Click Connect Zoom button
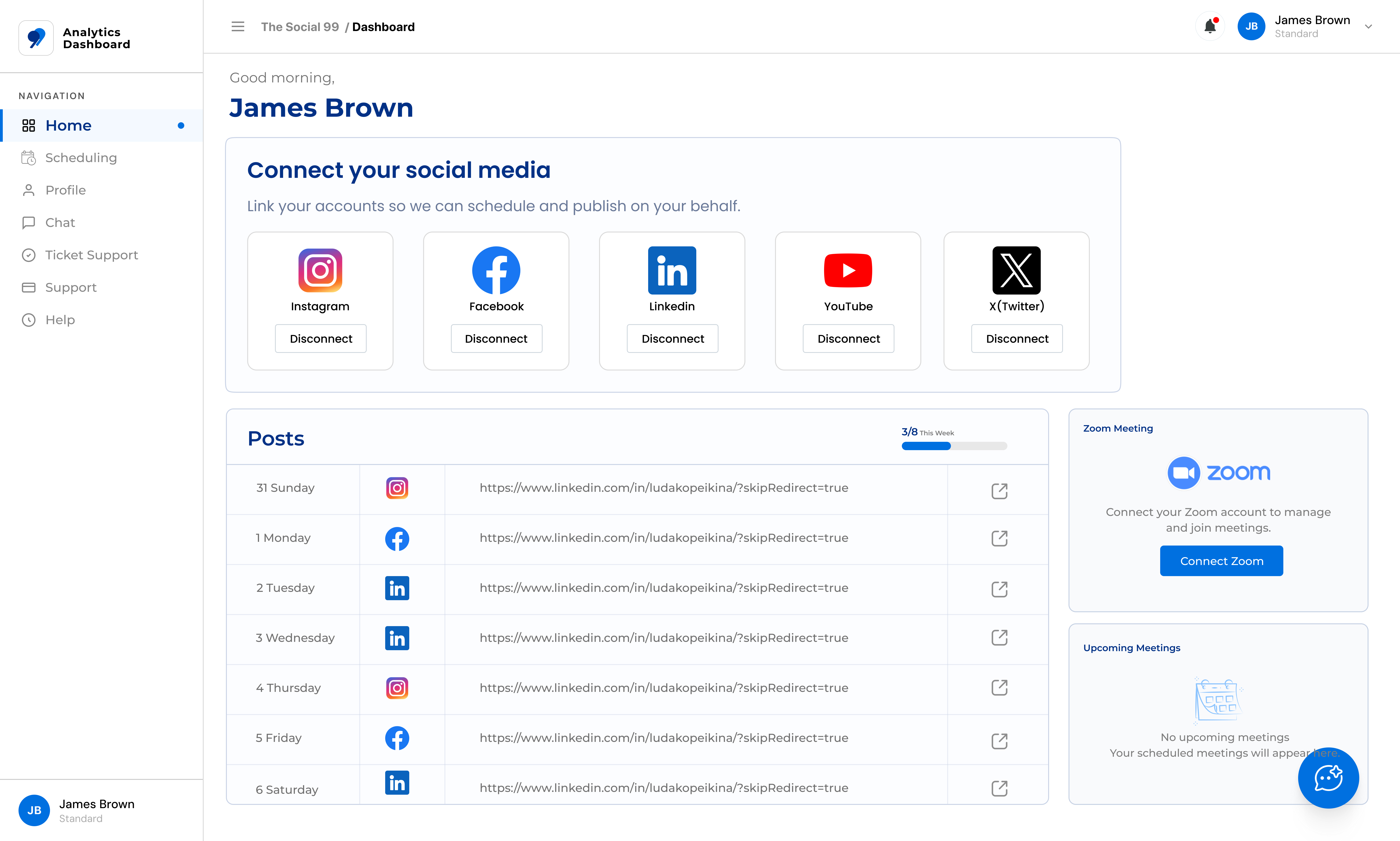 click(1222, 561)
